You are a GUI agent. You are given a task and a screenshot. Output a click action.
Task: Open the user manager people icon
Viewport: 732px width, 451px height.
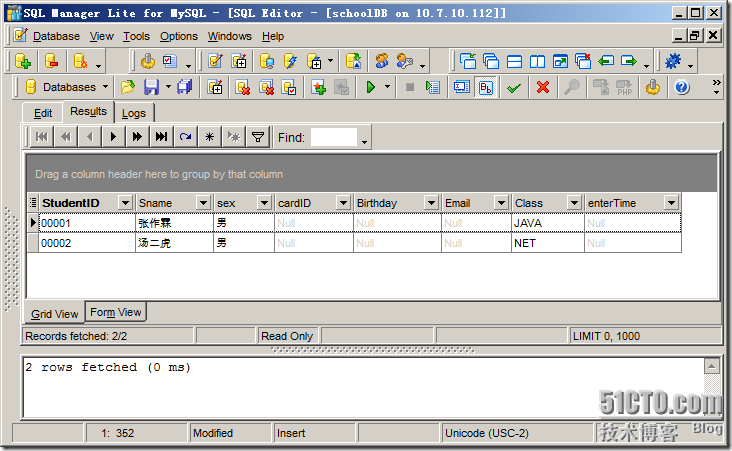382,61
